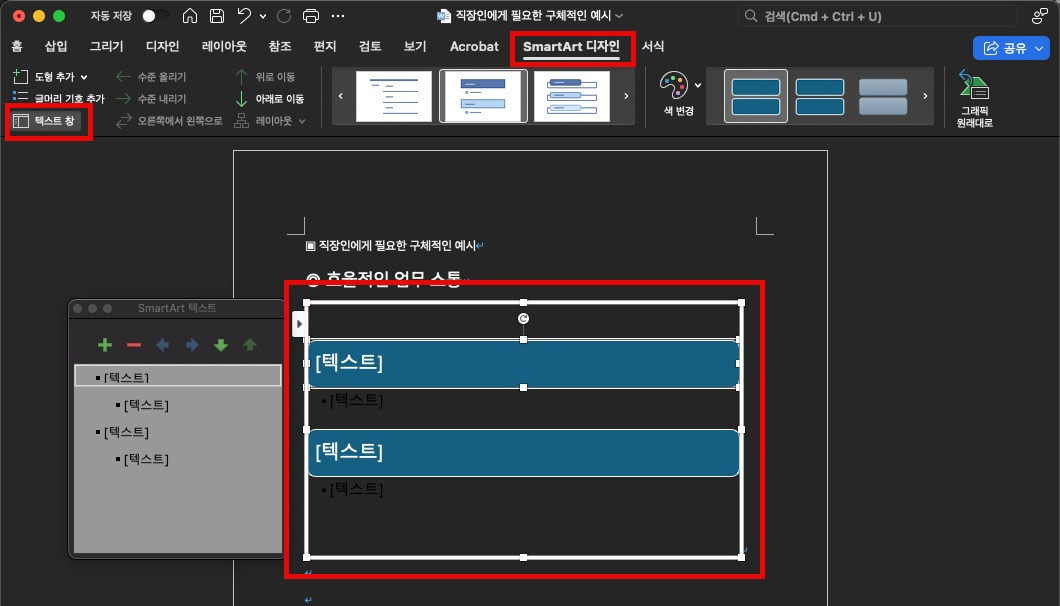Toggle the 텍스트 창 text pane button
The height and width of the screenshot is (606, 1060).
45,120
